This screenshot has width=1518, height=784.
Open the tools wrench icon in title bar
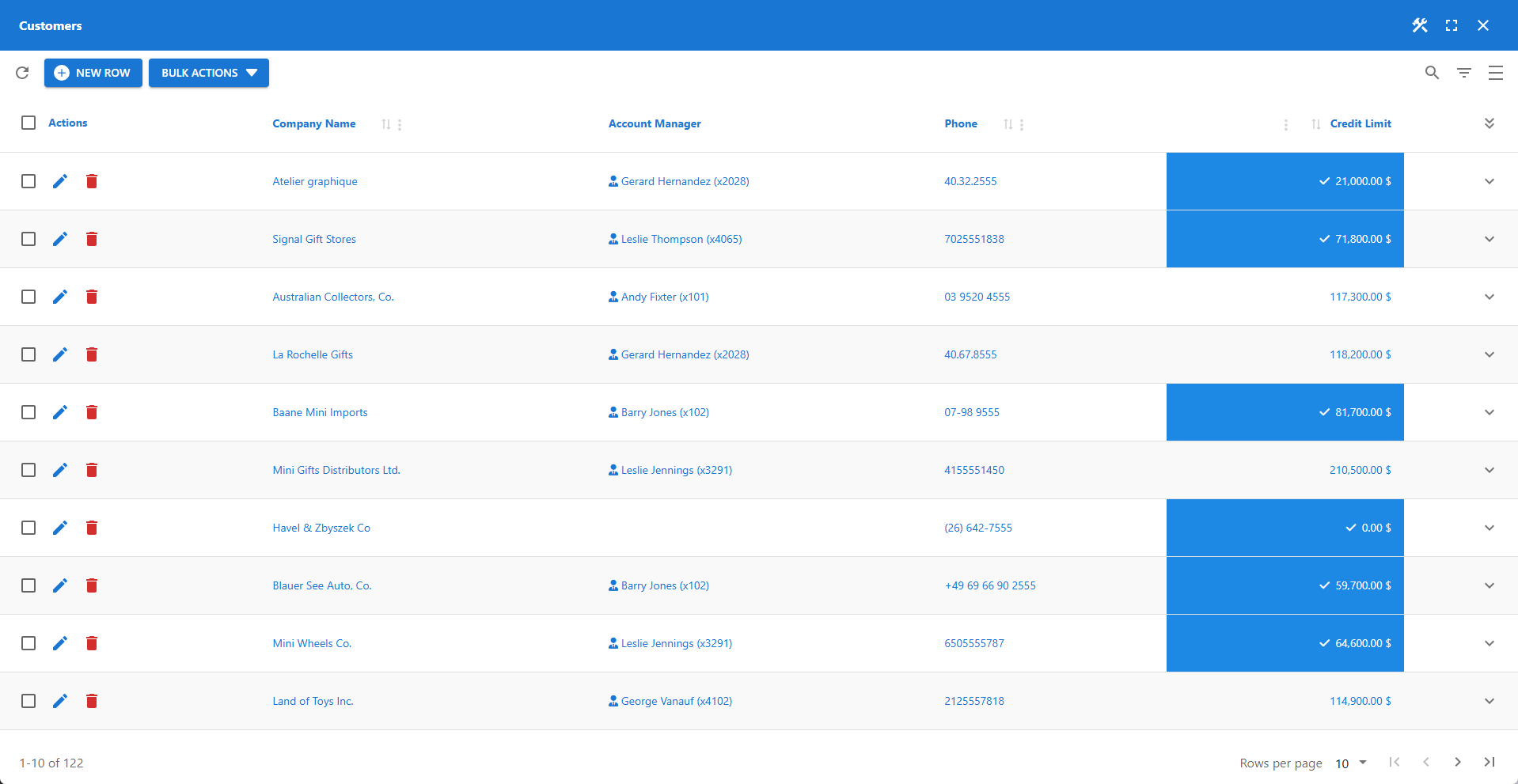1419,25
